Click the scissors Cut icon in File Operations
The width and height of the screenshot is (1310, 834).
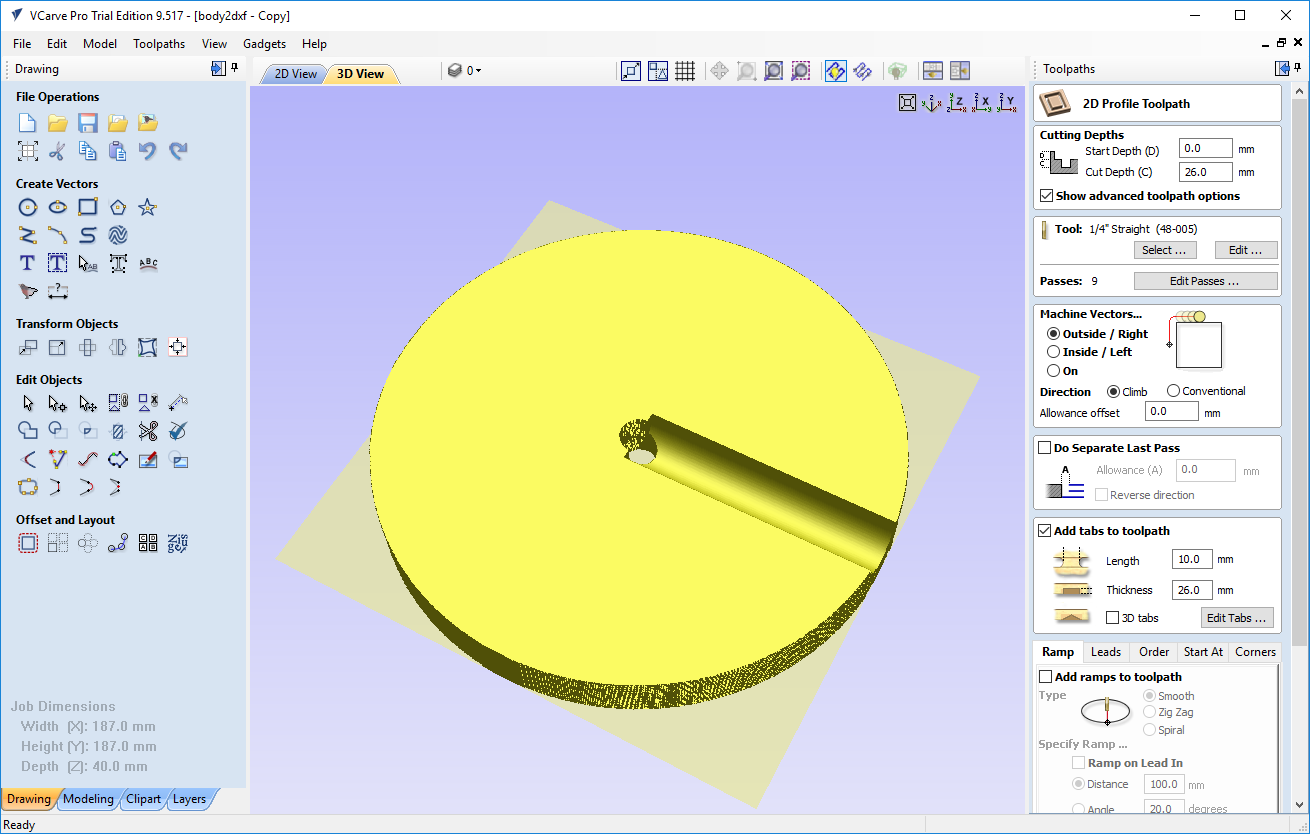pyautogui.click(x=58, y=151)
